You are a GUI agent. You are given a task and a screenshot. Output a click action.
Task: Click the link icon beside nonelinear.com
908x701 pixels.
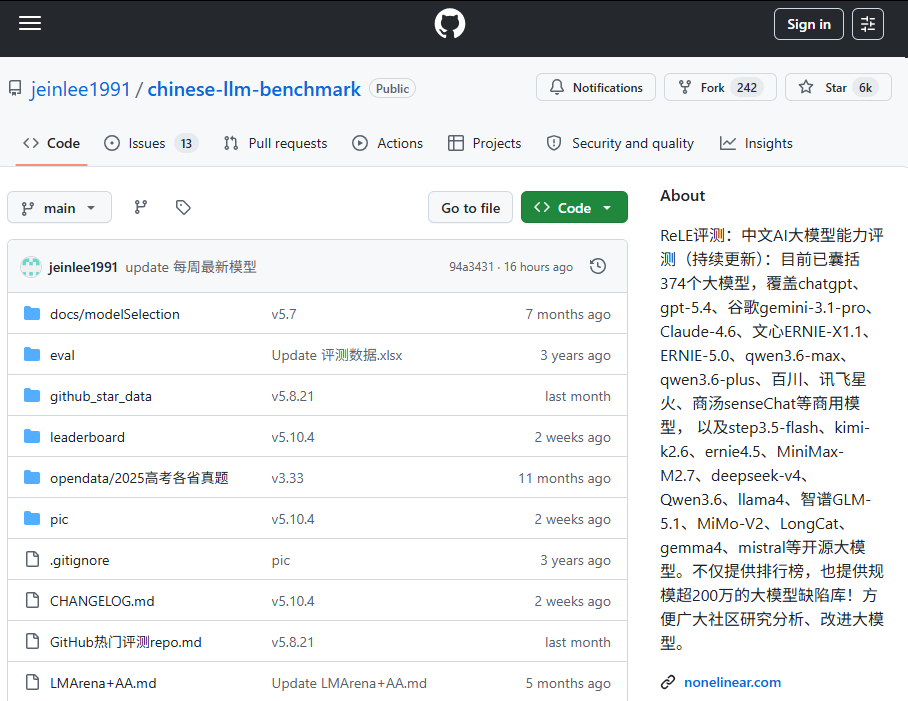point(668,682)
